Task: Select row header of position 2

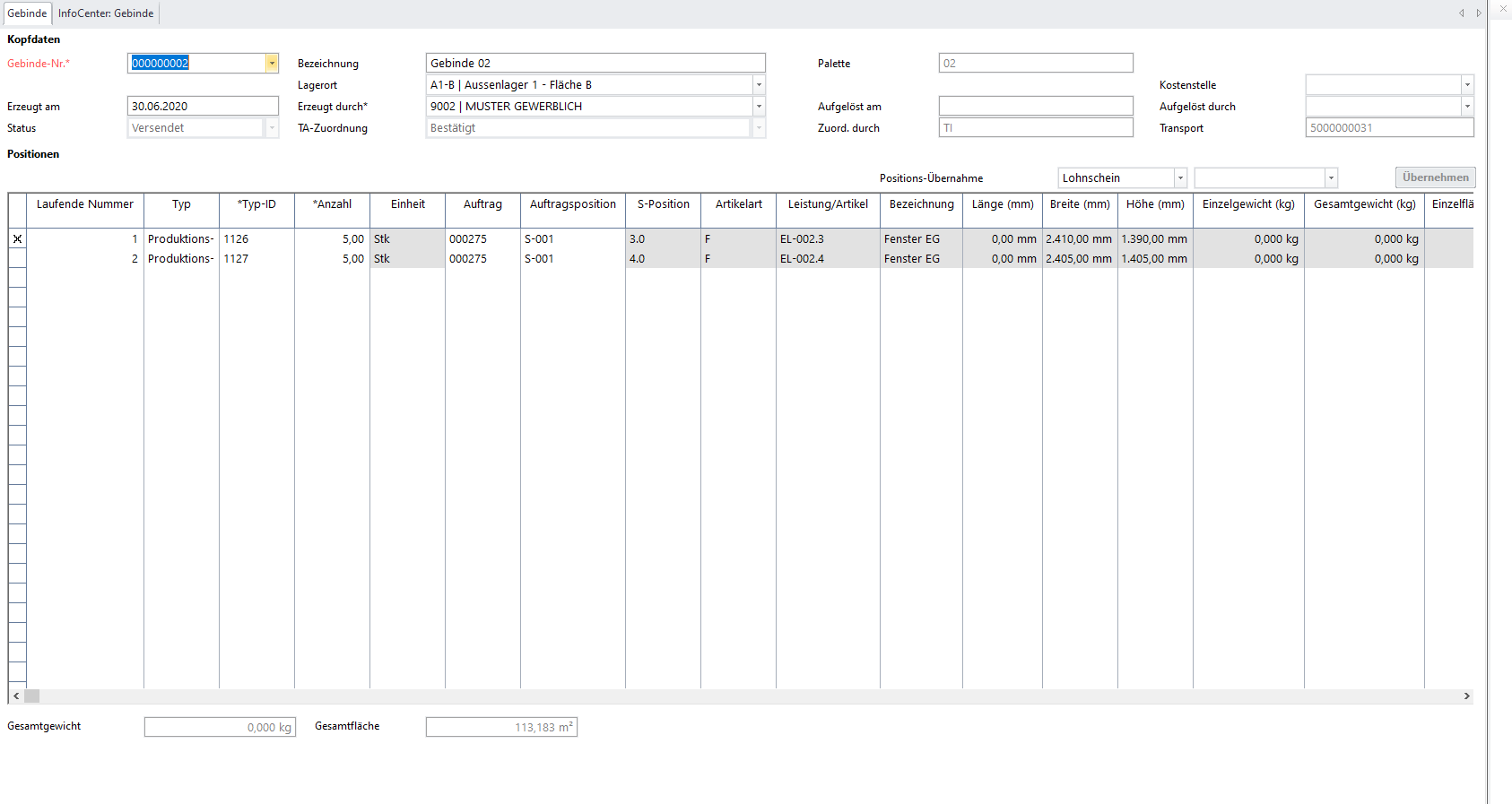Action: coord(17,259)
